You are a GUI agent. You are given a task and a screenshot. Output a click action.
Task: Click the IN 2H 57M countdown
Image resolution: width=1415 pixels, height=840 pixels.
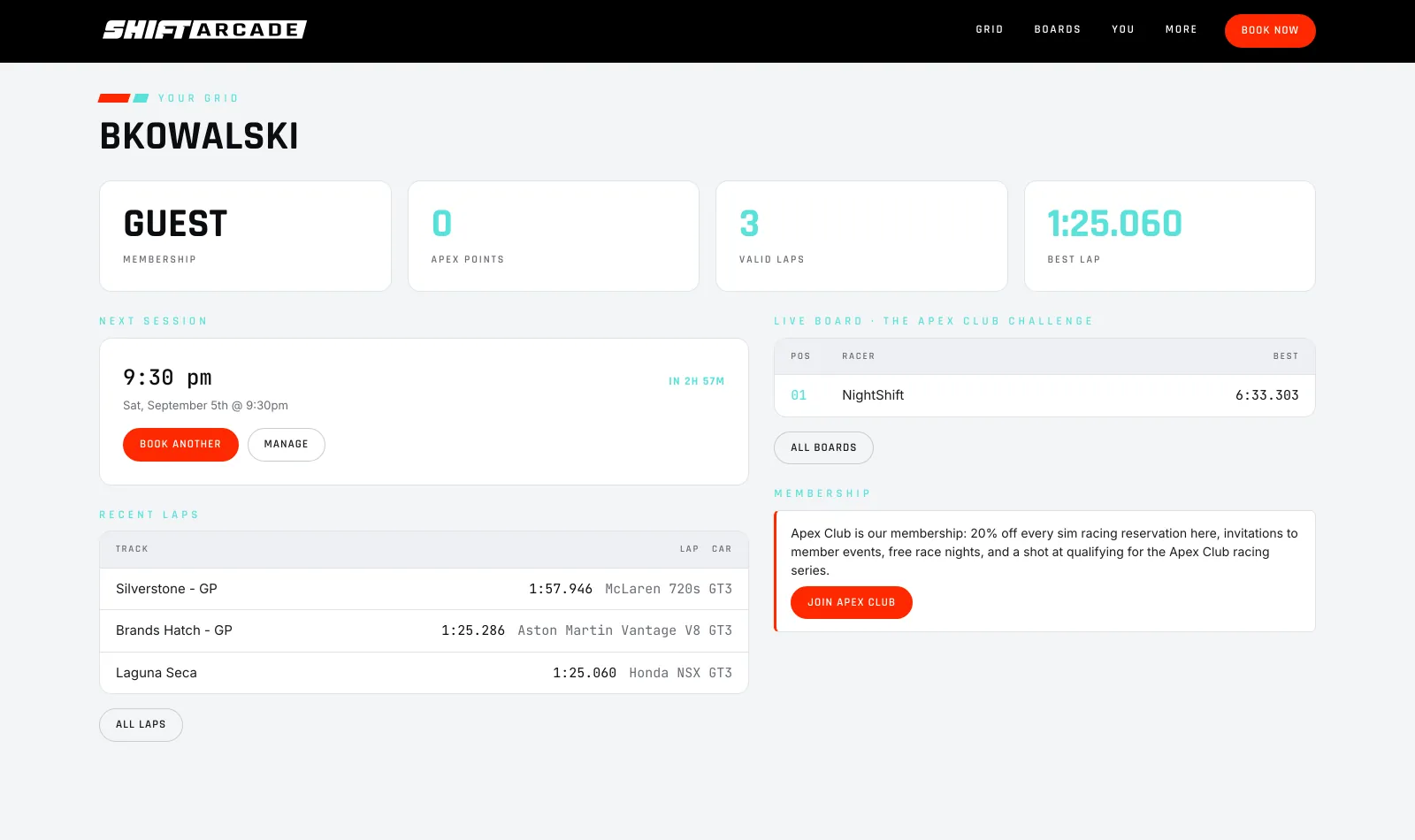696,382
